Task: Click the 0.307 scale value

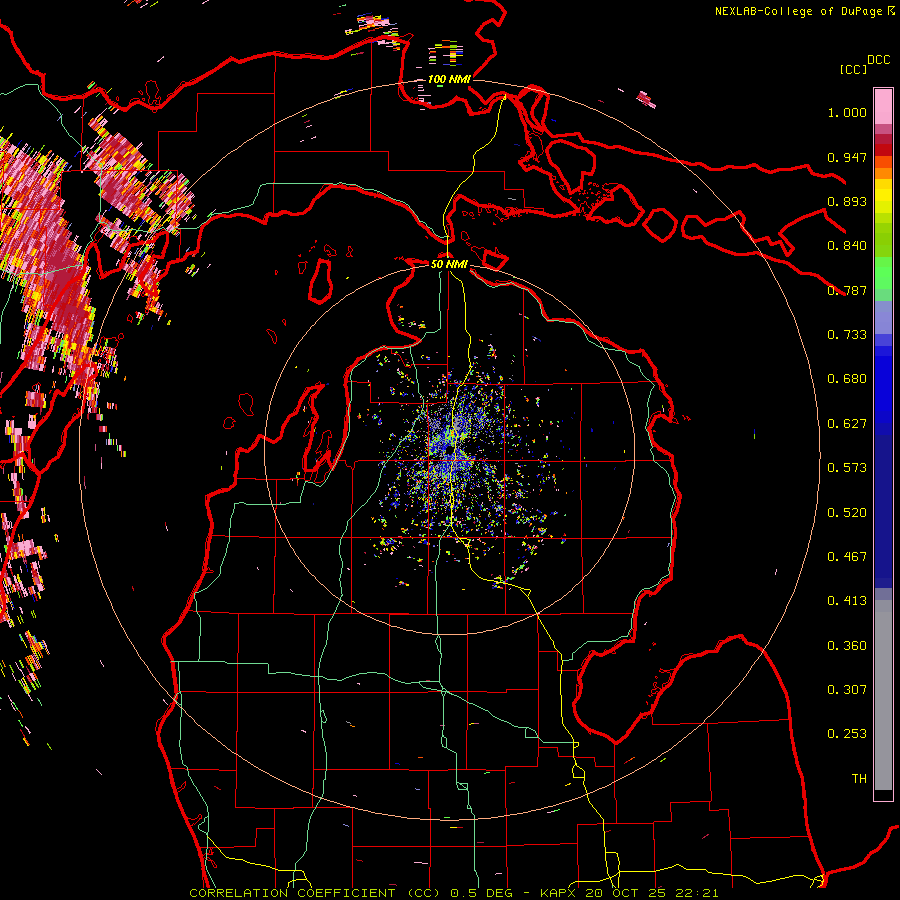Action: pyautogui.click(x=847, y=690)
